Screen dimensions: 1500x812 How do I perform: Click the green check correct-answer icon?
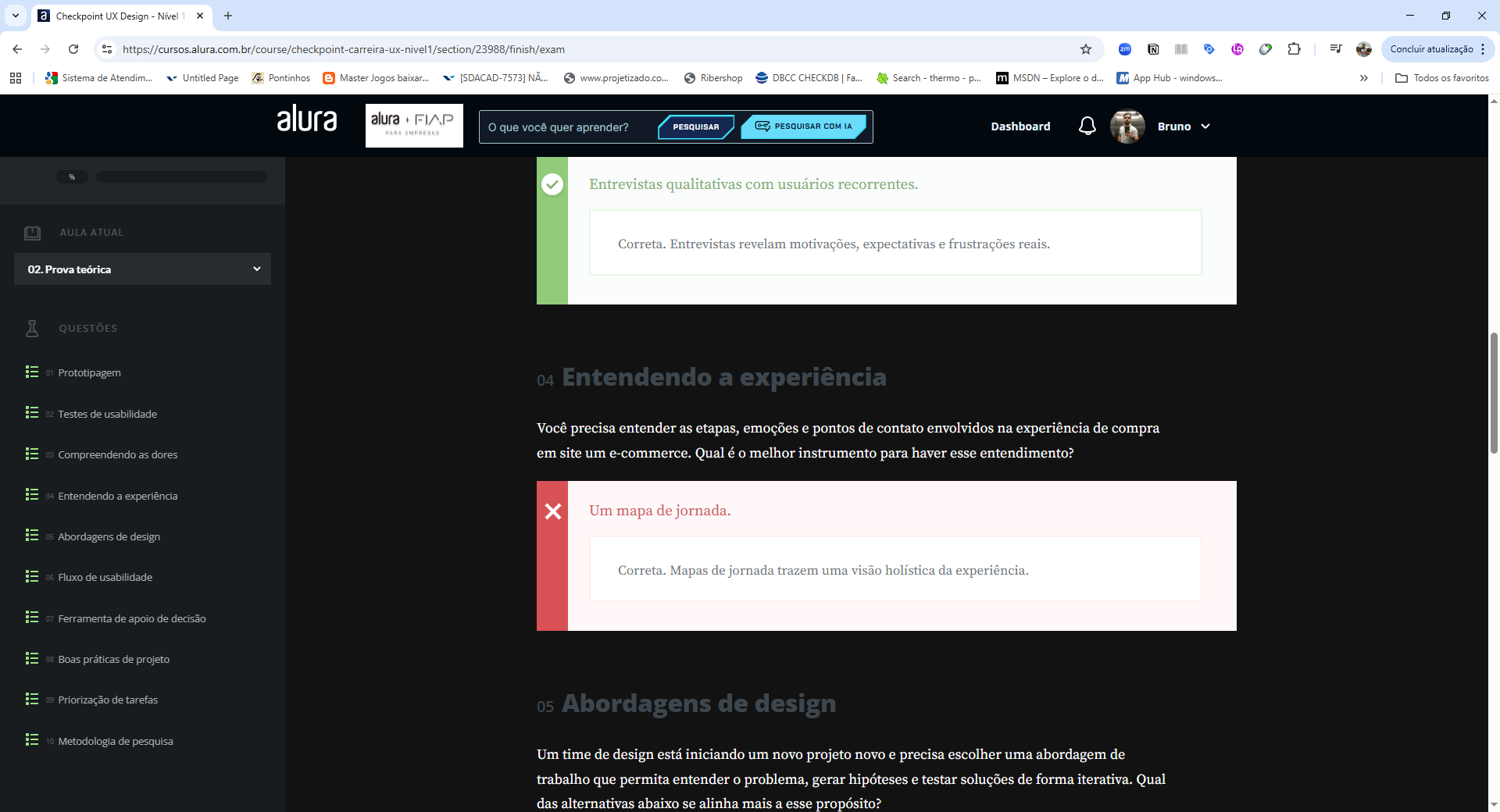click(552, 184)
